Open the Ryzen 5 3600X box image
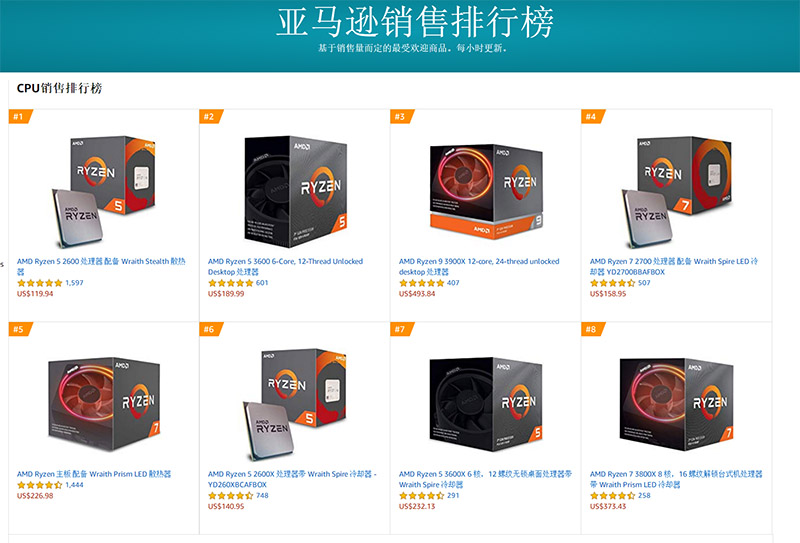 tap(486, 404)
